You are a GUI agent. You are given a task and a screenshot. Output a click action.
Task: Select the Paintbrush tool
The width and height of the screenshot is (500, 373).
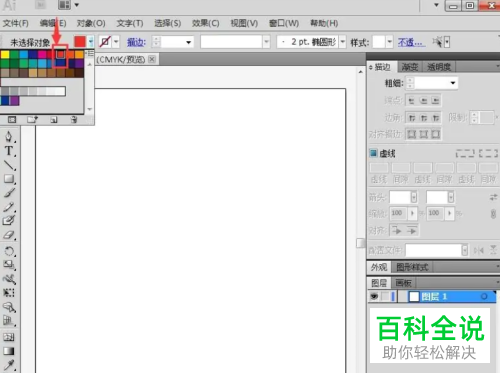pos(9,193)
